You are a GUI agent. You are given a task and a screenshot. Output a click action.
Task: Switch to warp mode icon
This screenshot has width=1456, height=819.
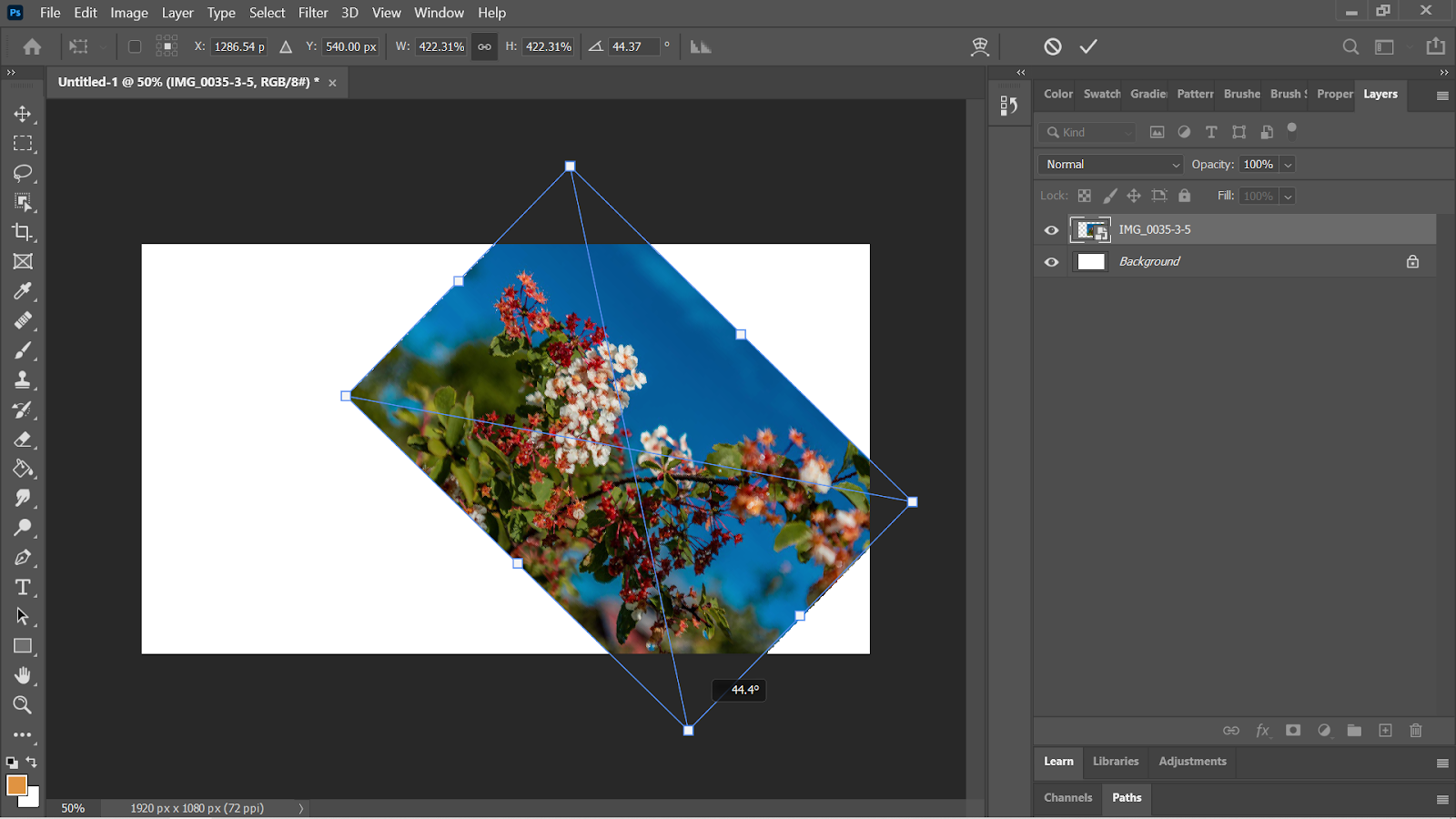tap(979, 46)
